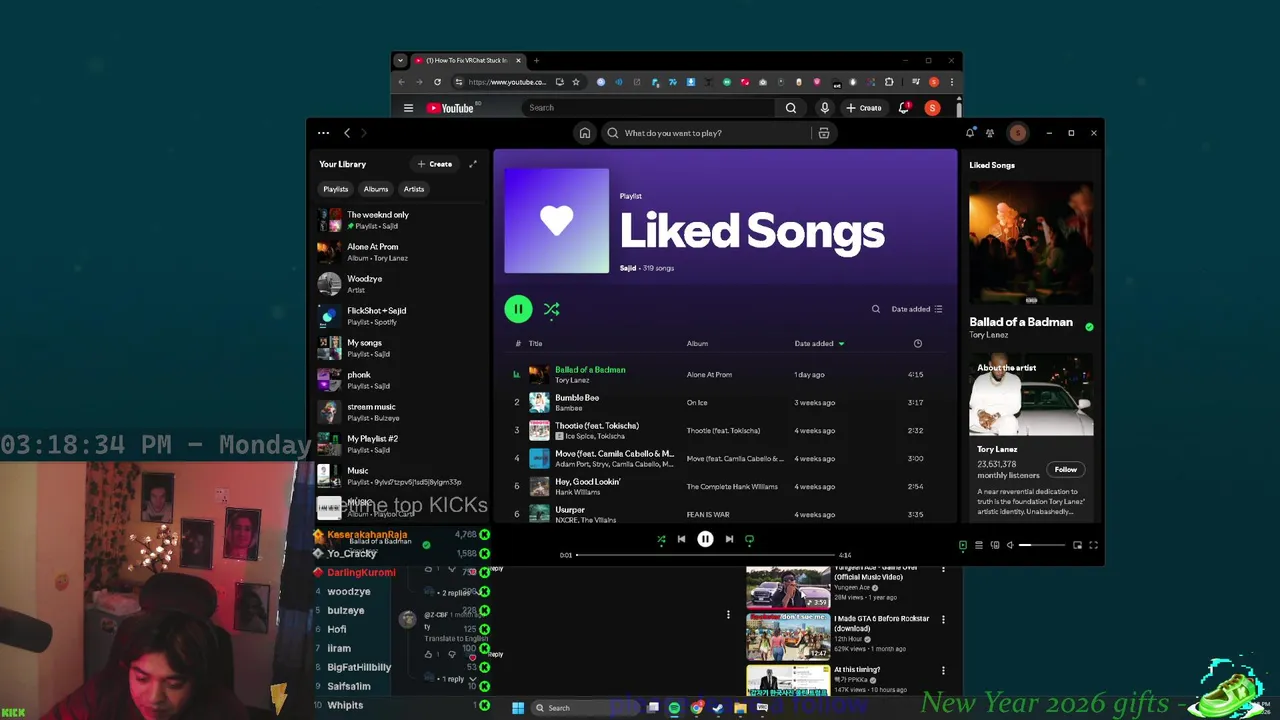Go forward in Spotify navigation
This screenshot has width=1280, height=720.
pyautogui.click(x=363, y=133)
